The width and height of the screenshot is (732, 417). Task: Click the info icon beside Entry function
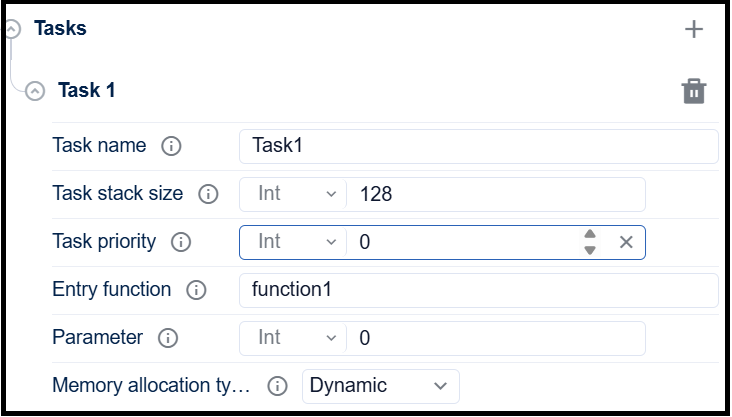(196, 290)
